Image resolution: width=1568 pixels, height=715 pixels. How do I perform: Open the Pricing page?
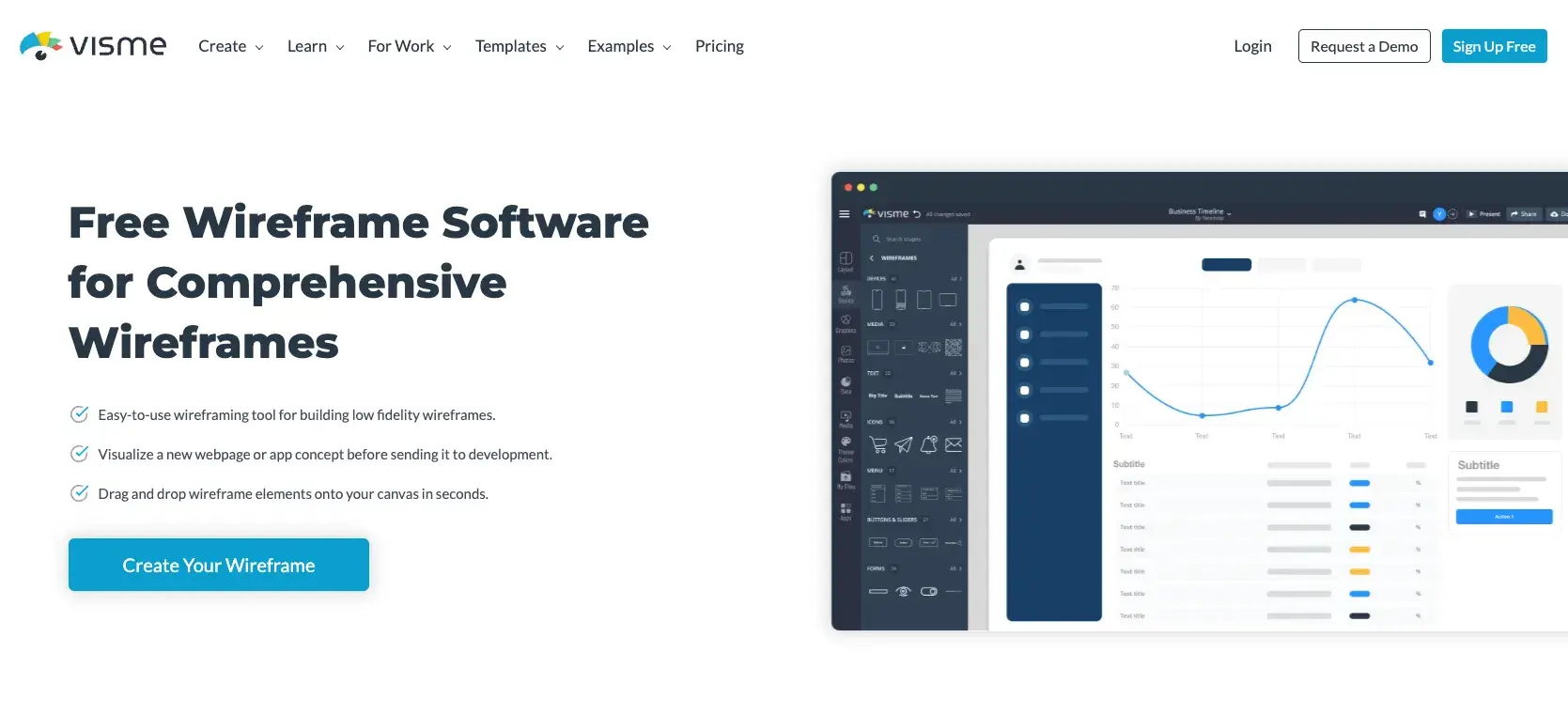tap(719, 46)
